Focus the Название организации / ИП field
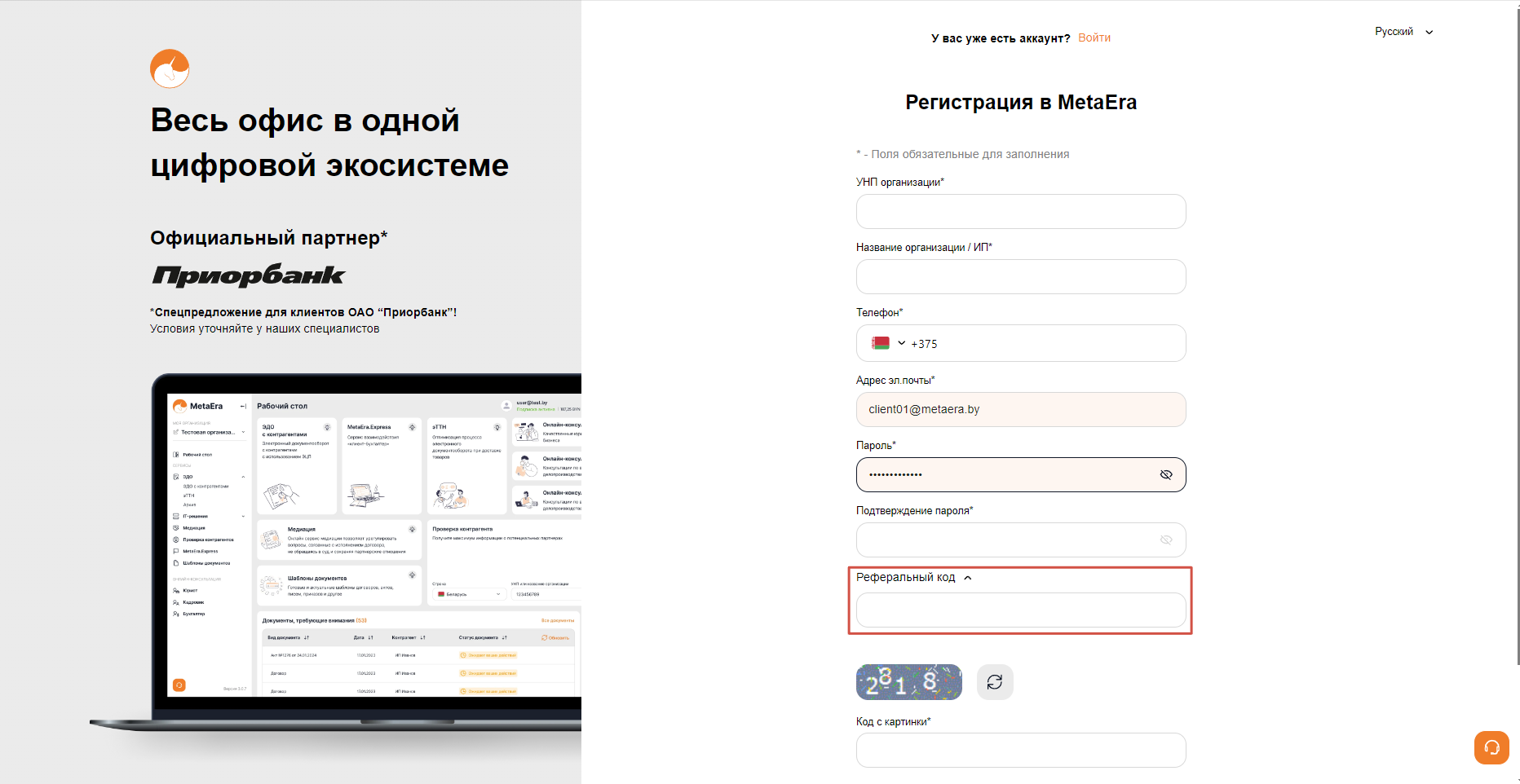Image resolution: width=1520 pixels, height=784 pixels. 1021,276
